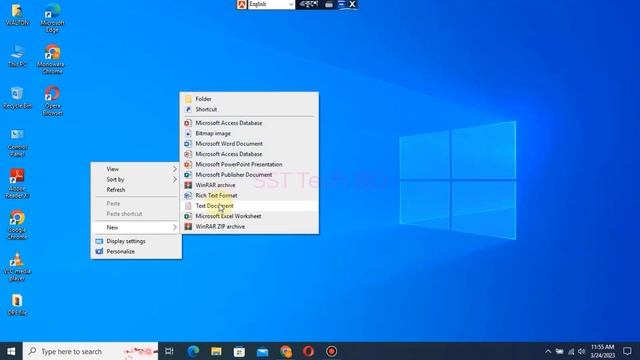This screenshot has width=640, height=360.
Task: Open the screen recorder taskbar icon
Action: pos(331,351)
